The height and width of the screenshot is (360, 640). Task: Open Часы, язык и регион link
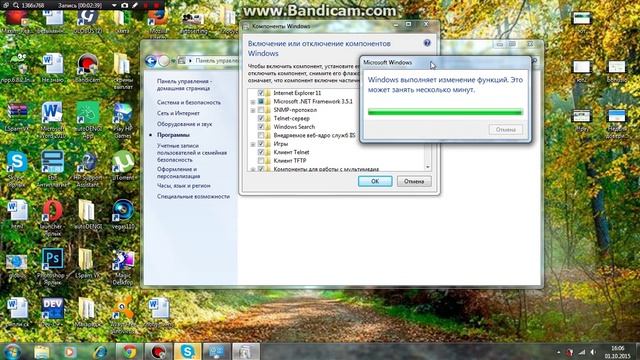[184, 186]
